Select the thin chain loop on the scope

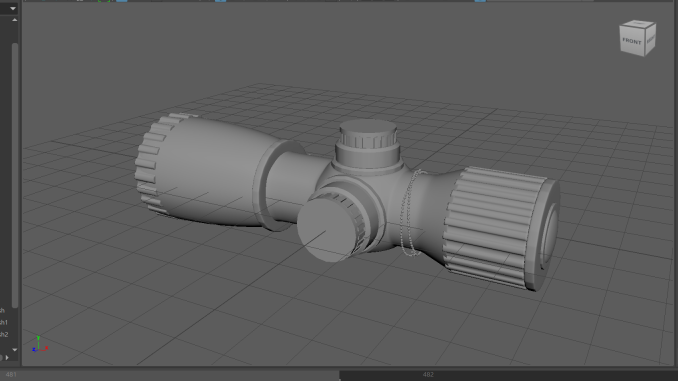pyautogui.click(x=408, y=213)
